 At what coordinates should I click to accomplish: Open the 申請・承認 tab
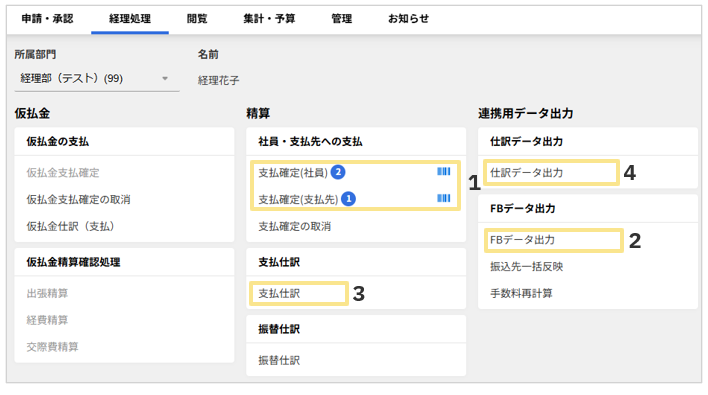pos(47,19)
